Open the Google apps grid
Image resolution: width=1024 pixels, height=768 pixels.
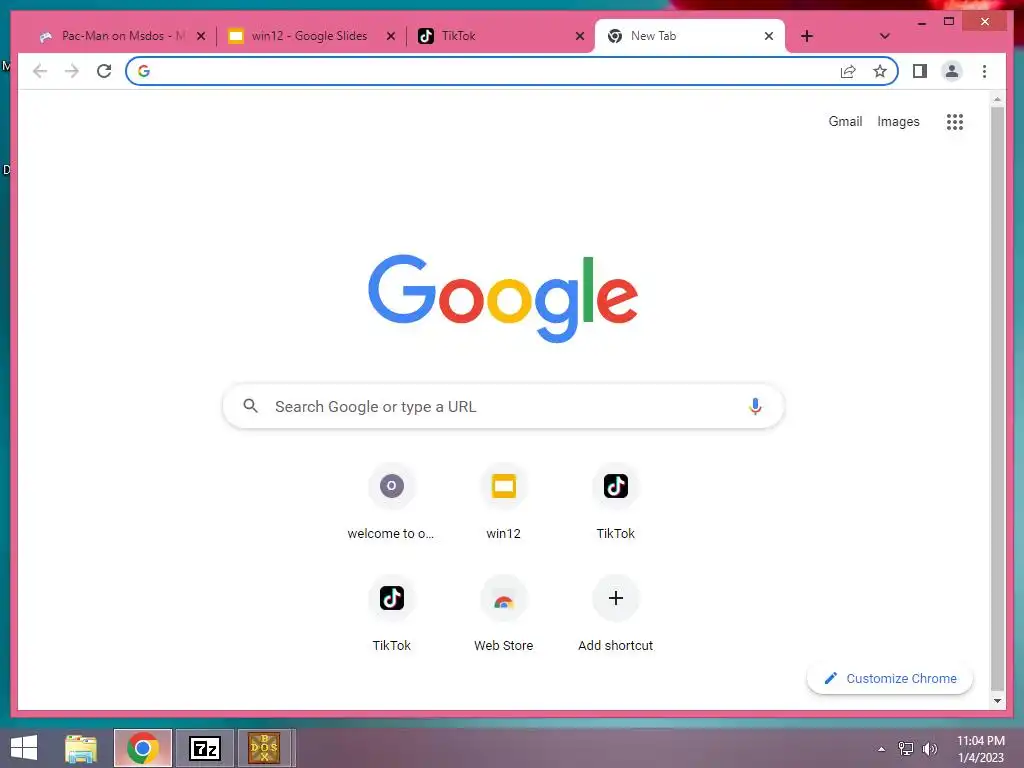click(x=955, y=121)
